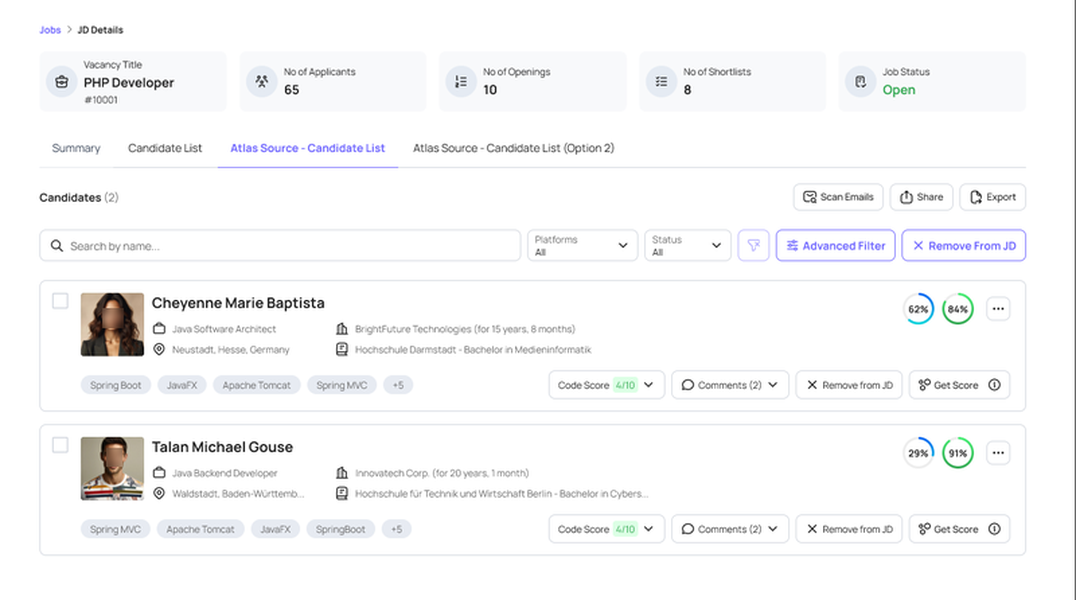Focus the Search by name field
The image size is (1076, 600).
(280, 246)
